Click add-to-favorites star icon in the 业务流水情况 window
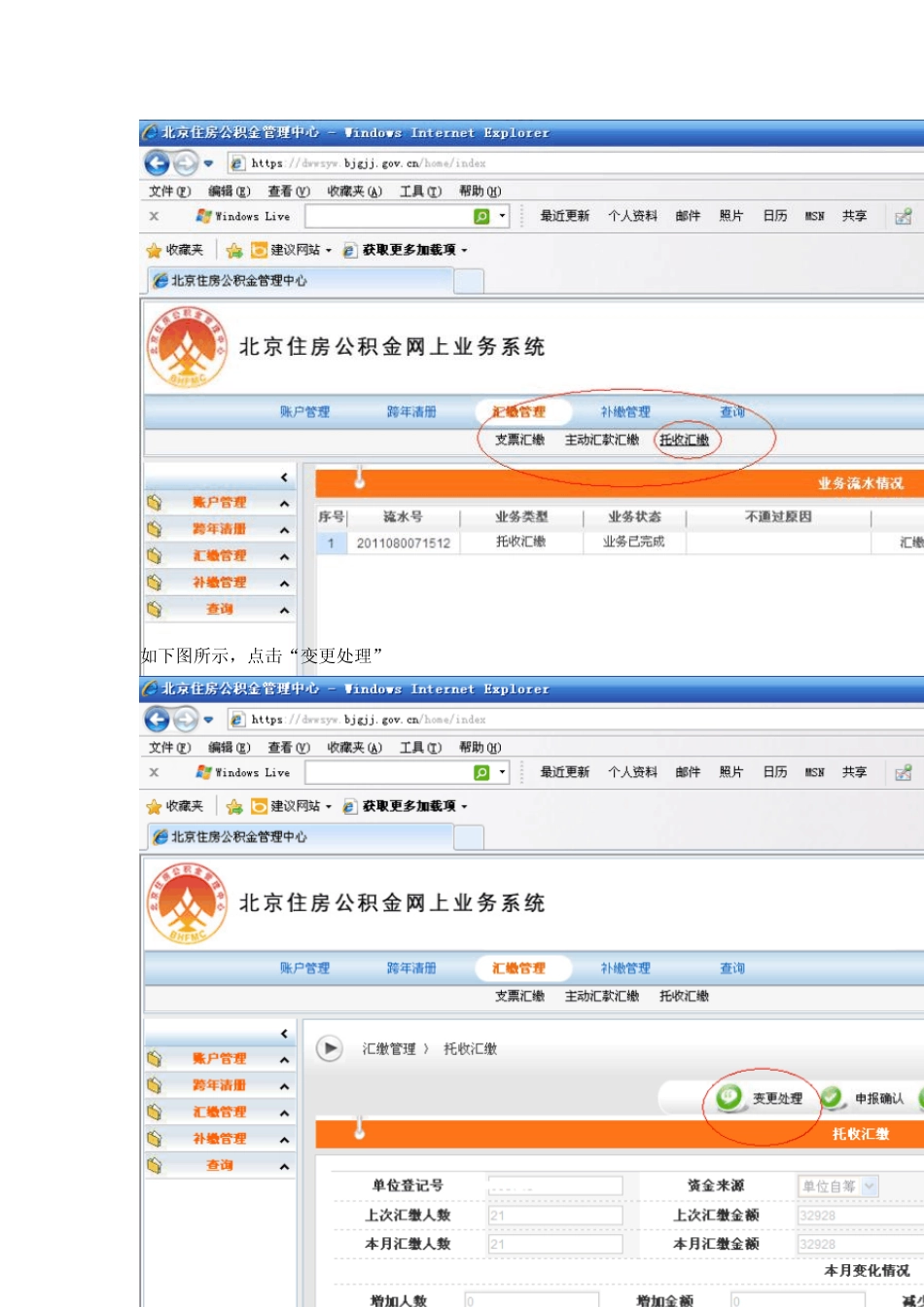 click(234, 250)
